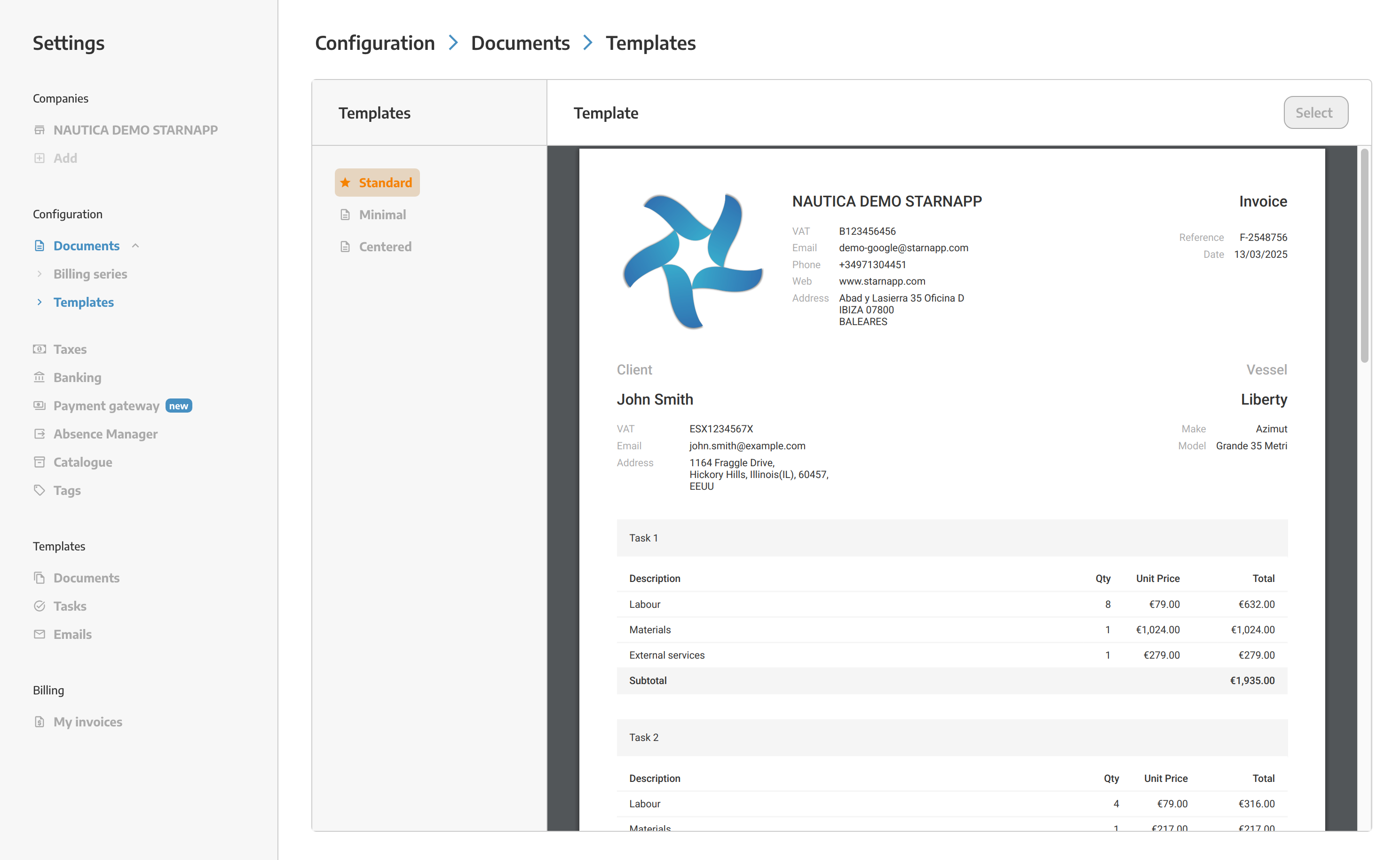
Task: Click the invoice date 13/03/2025
Action: 1261,254
